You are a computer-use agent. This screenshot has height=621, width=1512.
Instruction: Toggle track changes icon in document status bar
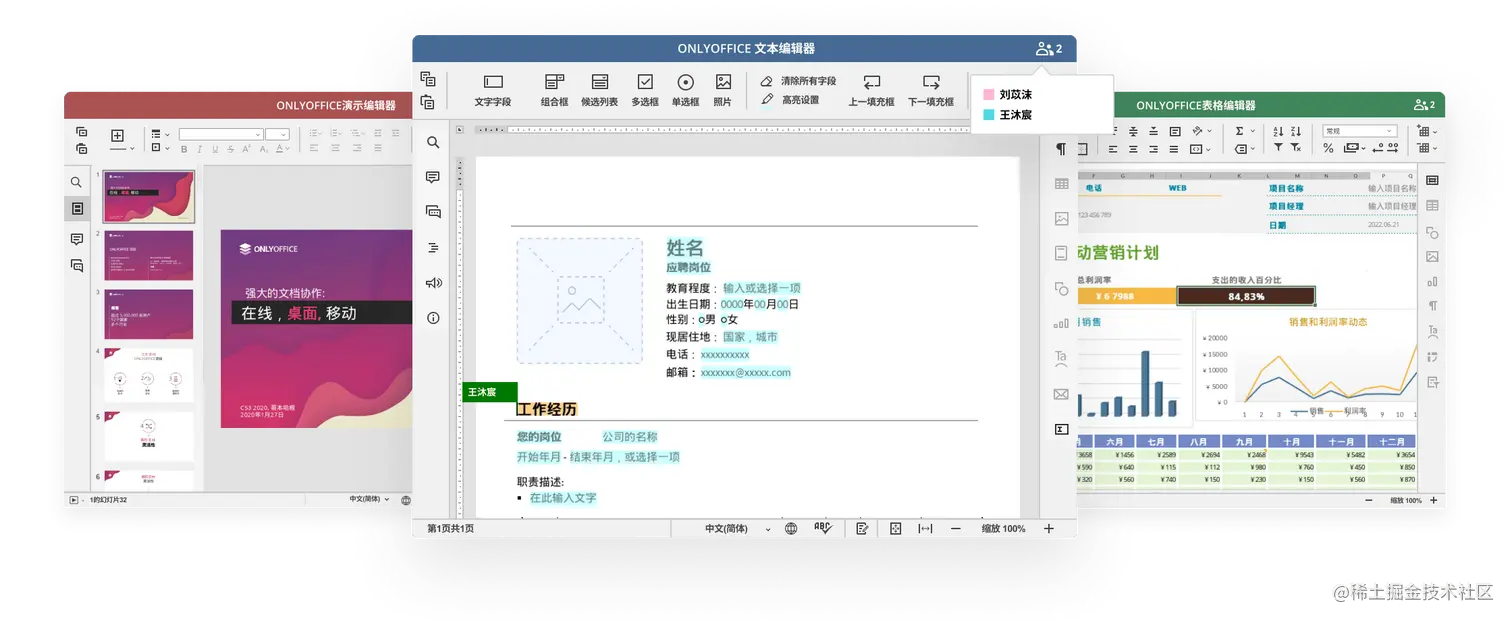[x=862, y=529]
